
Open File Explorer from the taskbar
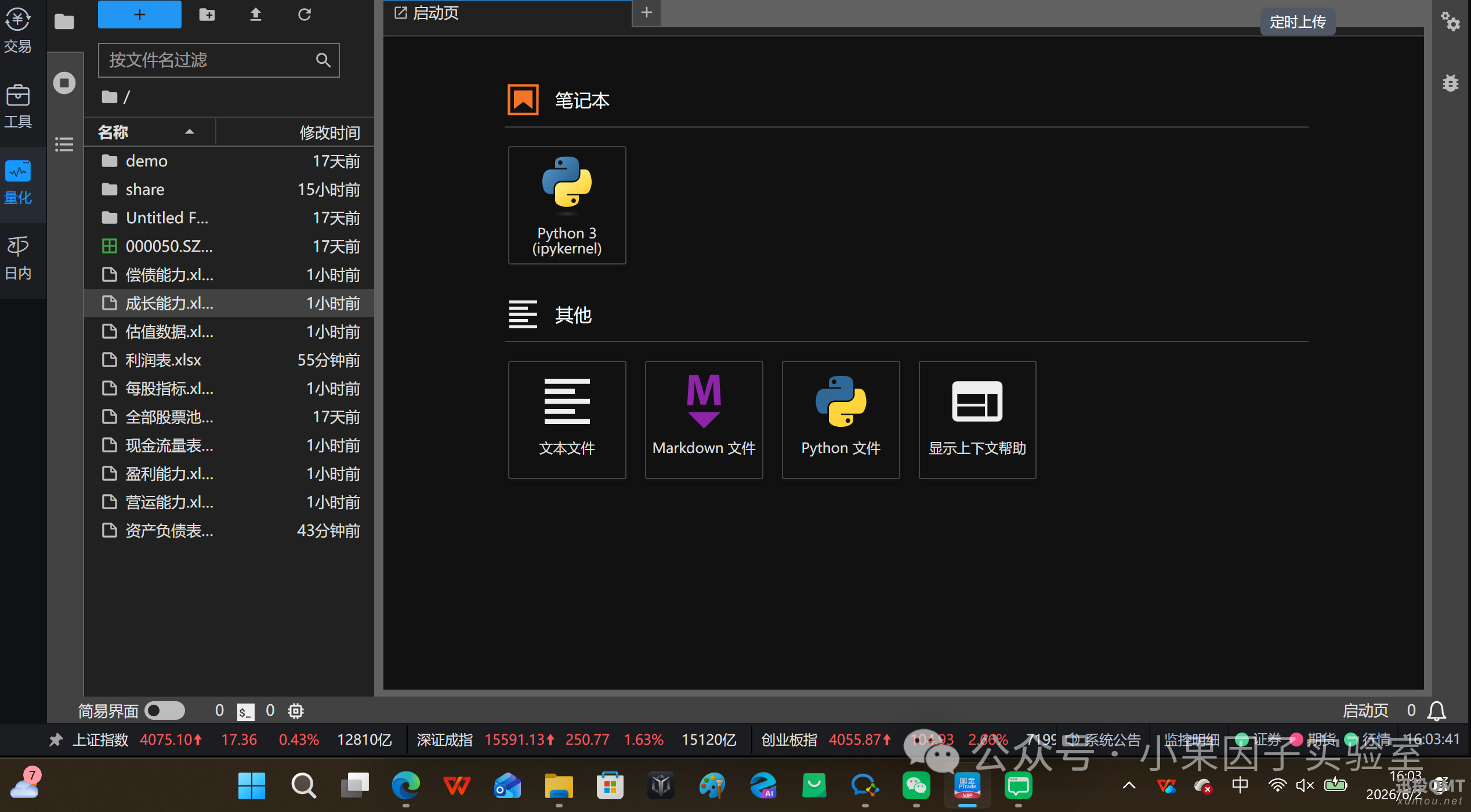point(559,786)
